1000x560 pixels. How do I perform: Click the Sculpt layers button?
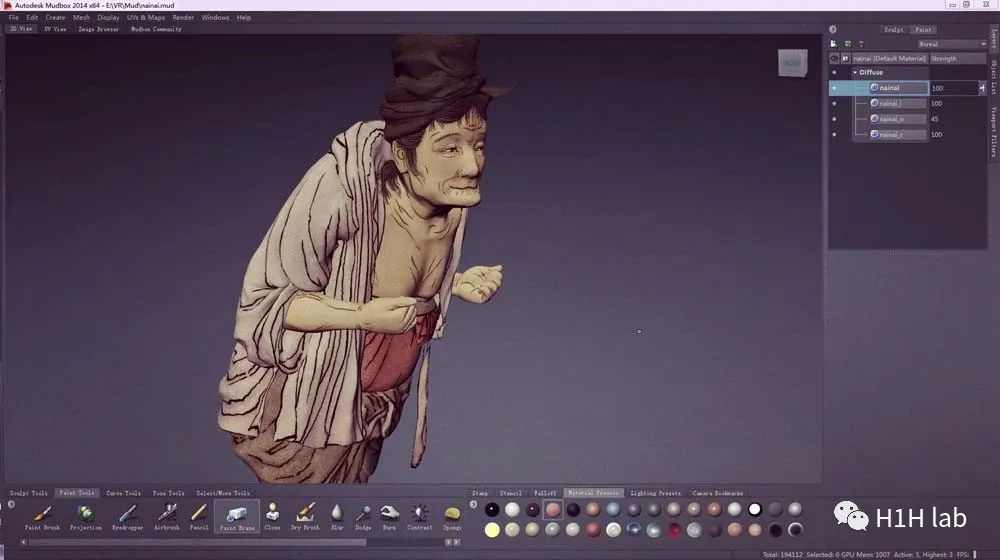coord(893,30)
